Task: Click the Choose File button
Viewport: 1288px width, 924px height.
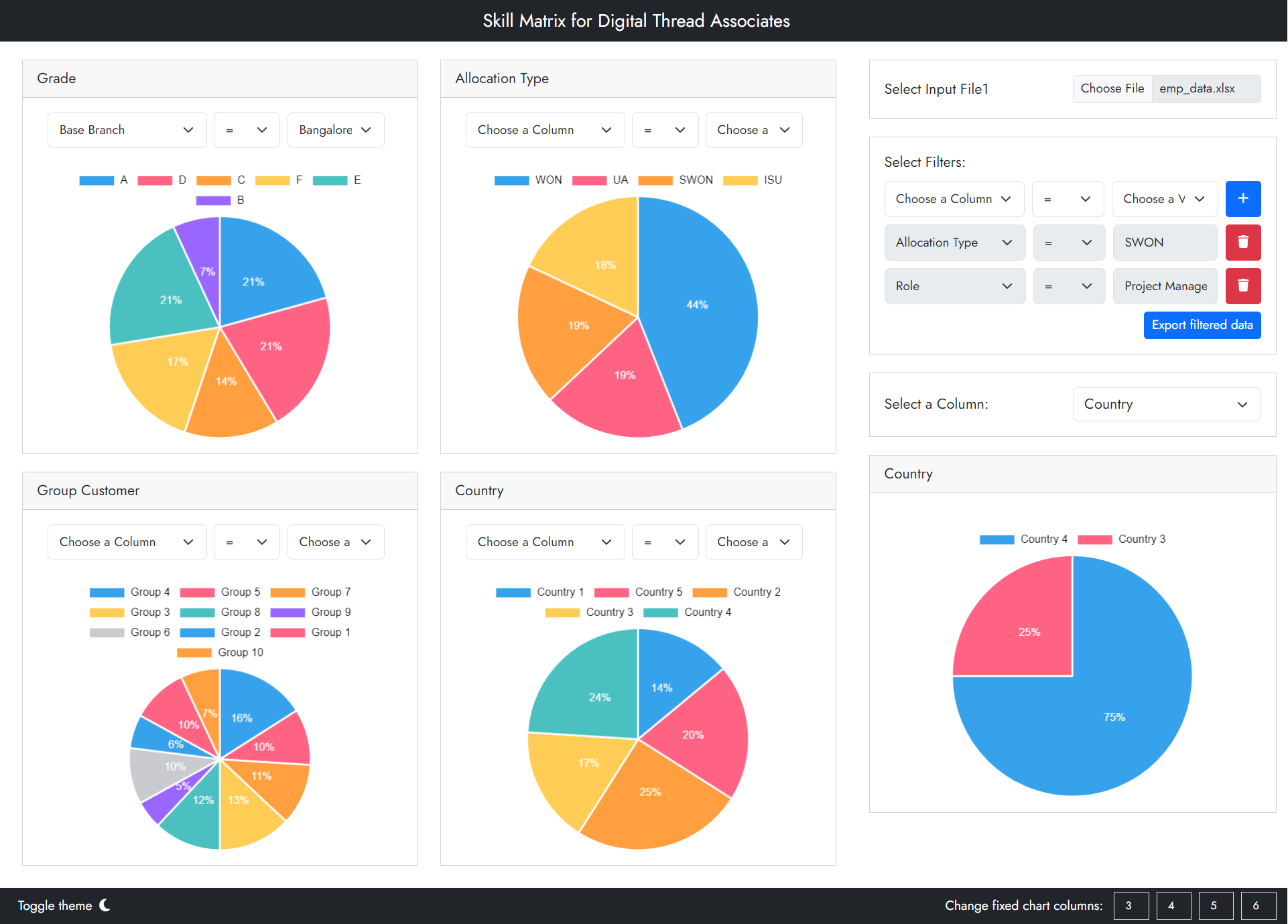Action: (x=1112, y=88)
